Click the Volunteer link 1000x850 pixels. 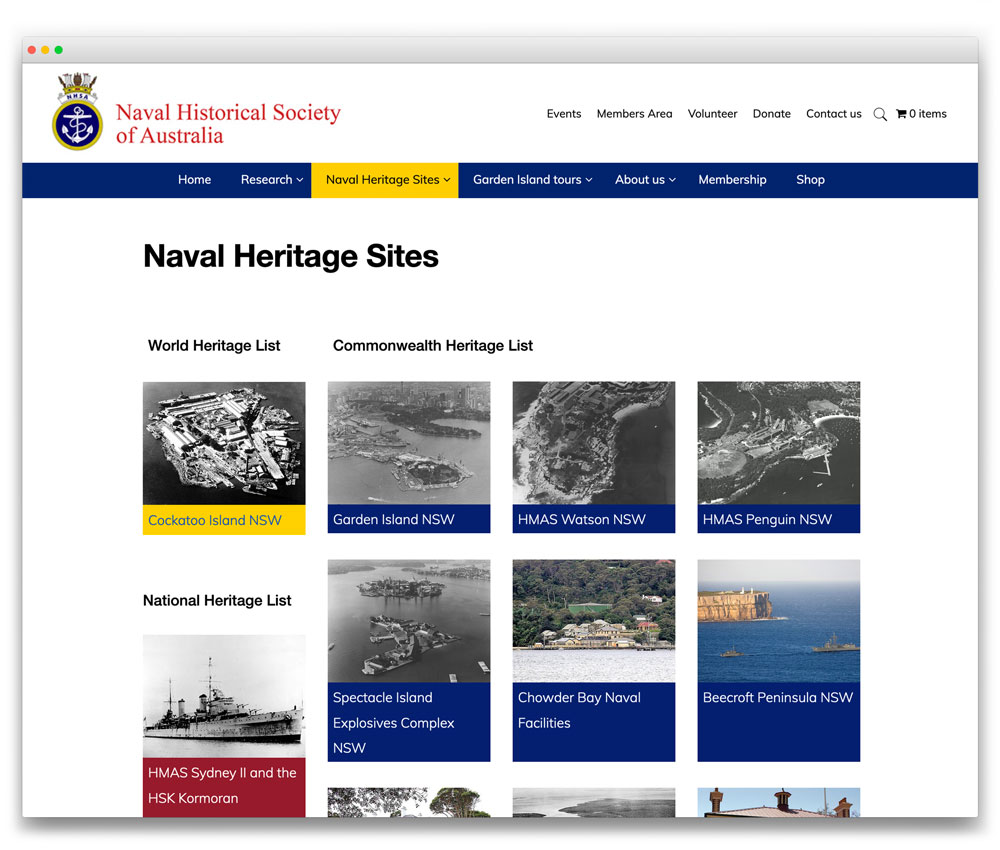[x=712, y=114]
